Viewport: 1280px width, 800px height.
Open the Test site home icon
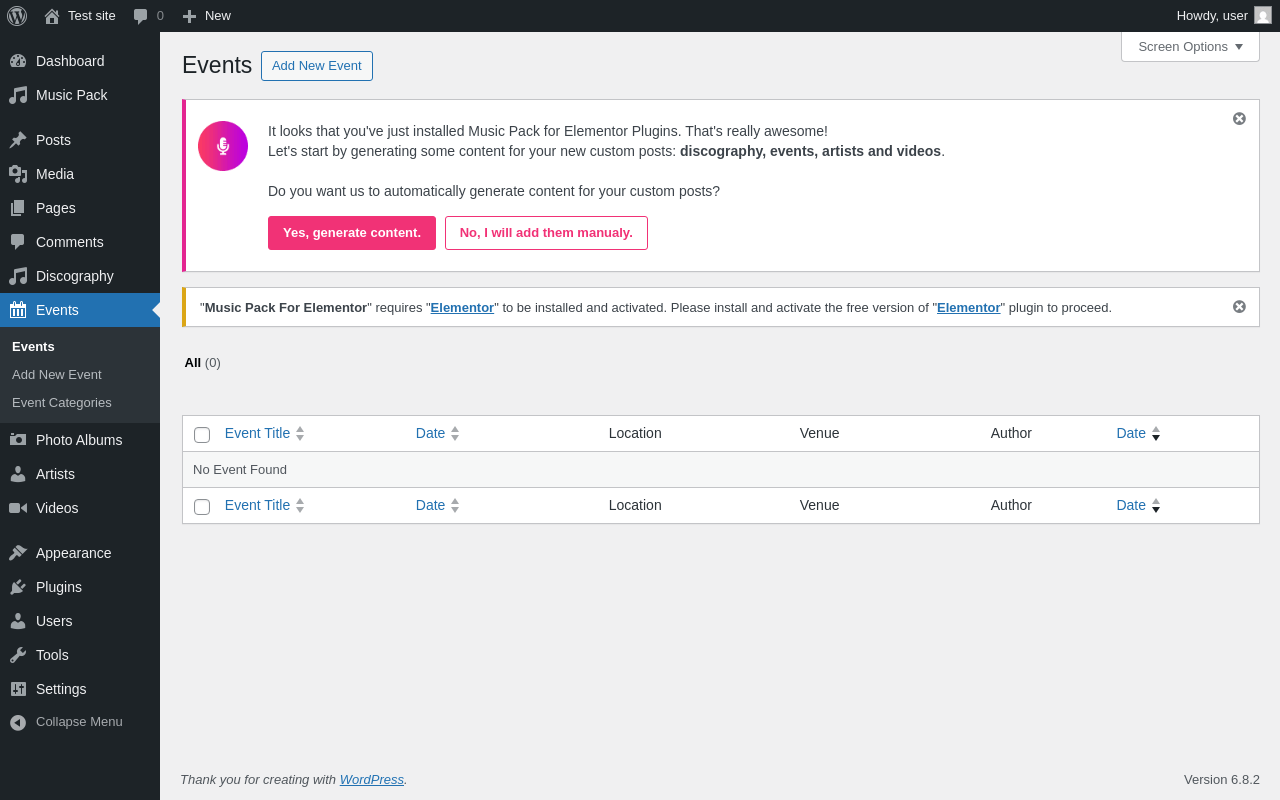coord(52,16)
